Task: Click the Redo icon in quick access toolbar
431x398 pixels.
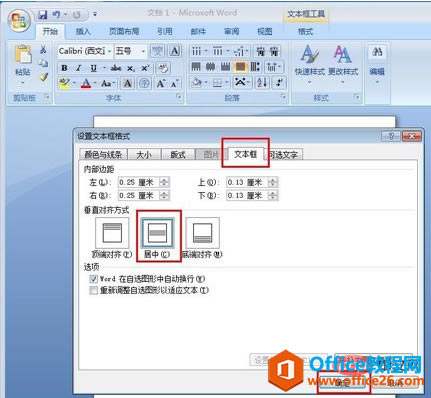Action: 77,15
